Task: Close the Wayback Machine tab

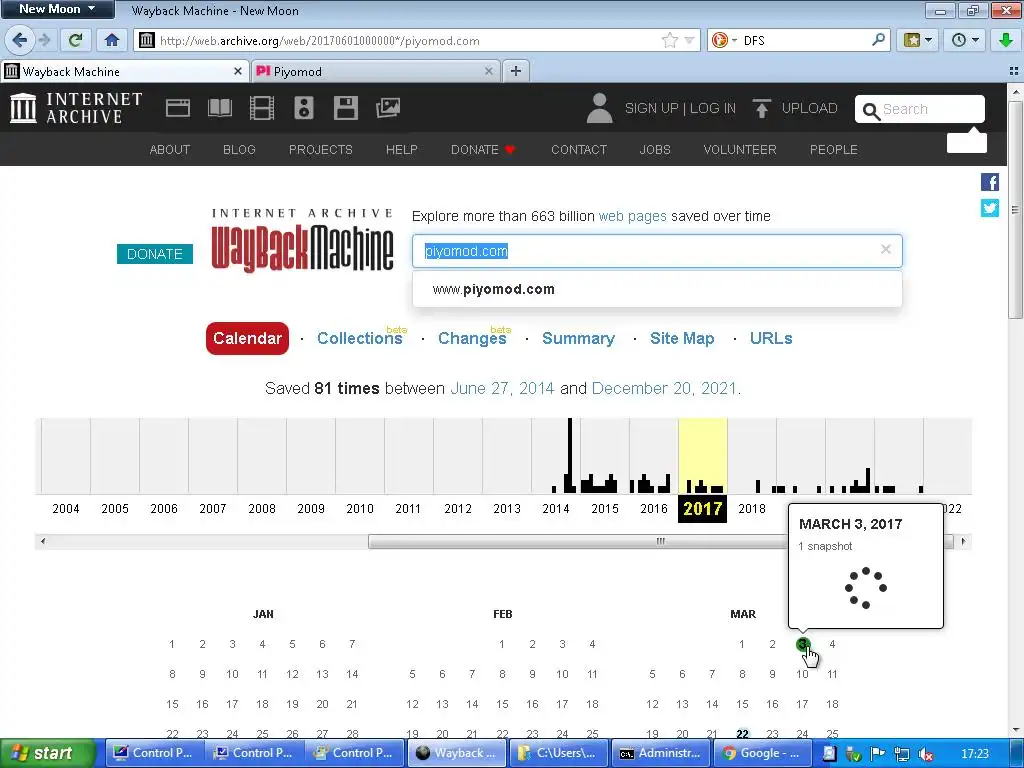Action: click(238, 71)
